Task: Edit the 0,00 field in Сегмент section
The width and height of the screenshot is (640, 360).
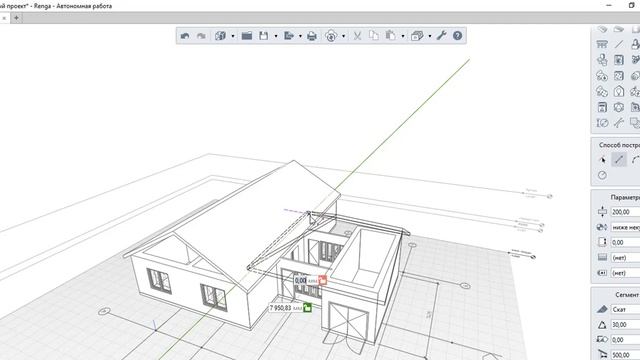Action: 625,340
